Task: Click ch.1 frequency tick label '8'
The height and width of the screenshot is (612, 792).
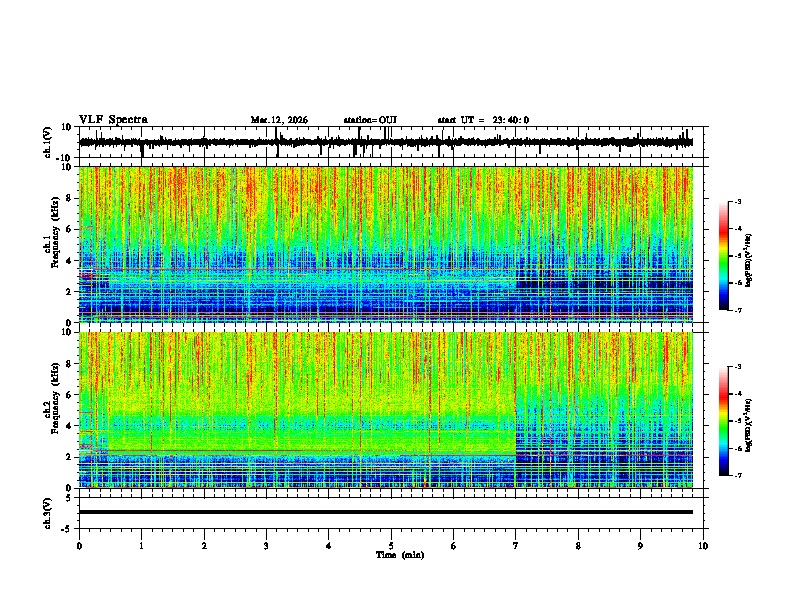Action: pos(70,198)
